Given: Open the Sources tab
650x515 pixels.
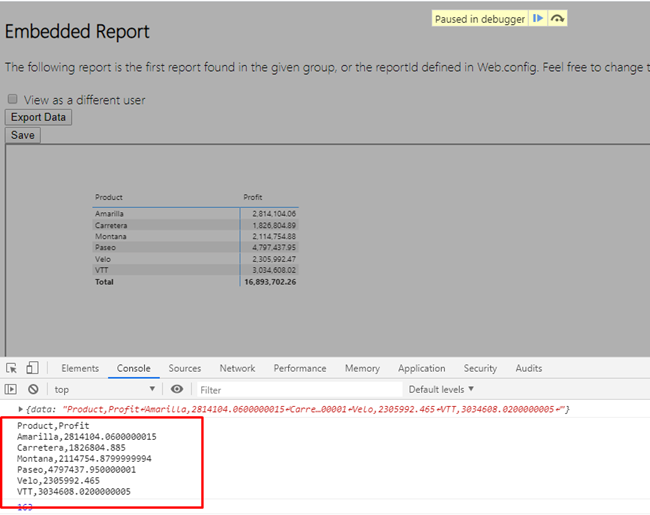Looking at the screenshot, I should [184, 368].
